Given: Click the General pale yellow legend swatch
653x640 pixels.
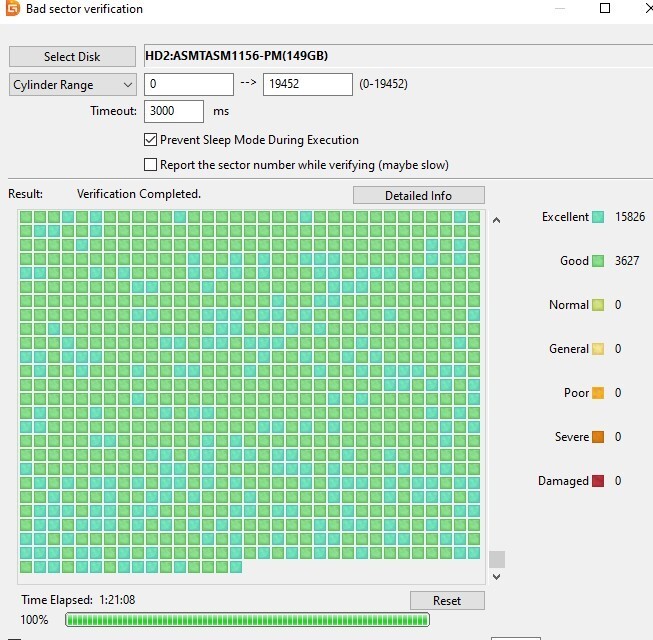Looking at the screenshot, I should (x=598, y=349).
